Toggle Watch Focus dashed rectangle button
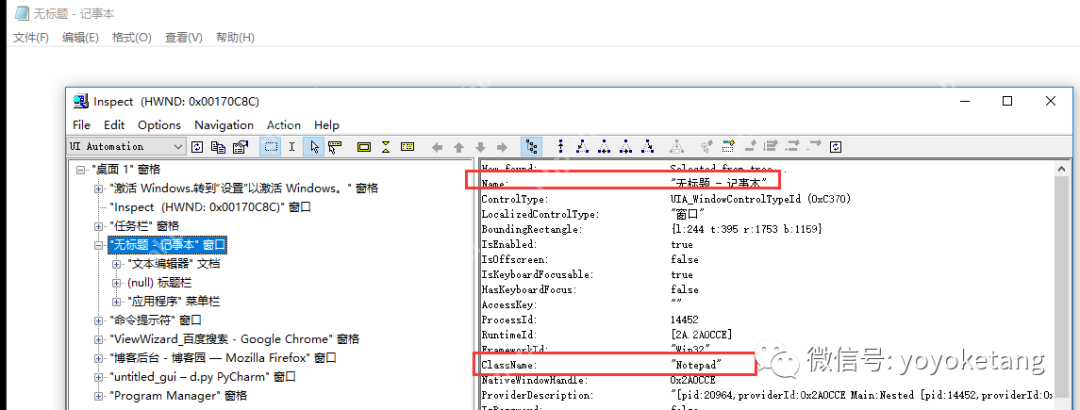The height and width of the screenshot is (410, 1080). [x=271, y=147]
